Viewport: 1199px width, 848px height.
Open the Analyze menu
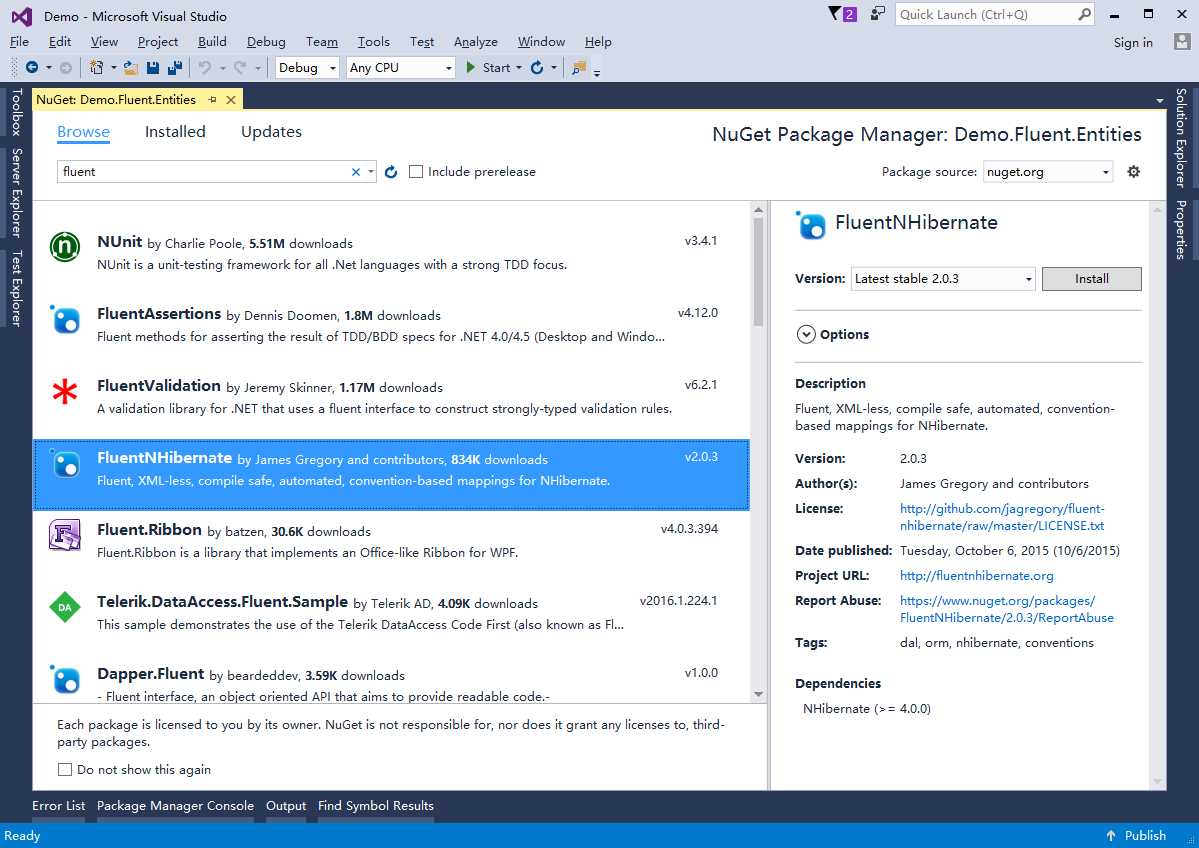476,41
